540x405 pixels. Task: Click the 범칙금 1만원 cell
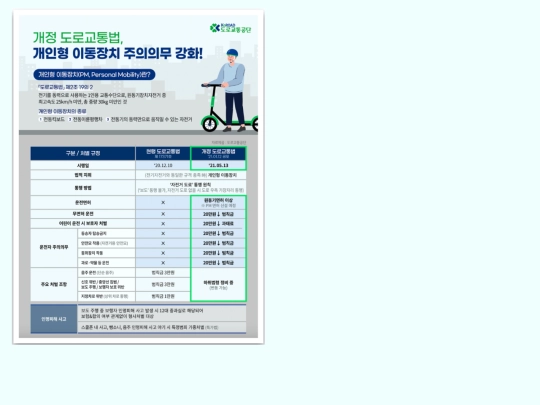163,296
